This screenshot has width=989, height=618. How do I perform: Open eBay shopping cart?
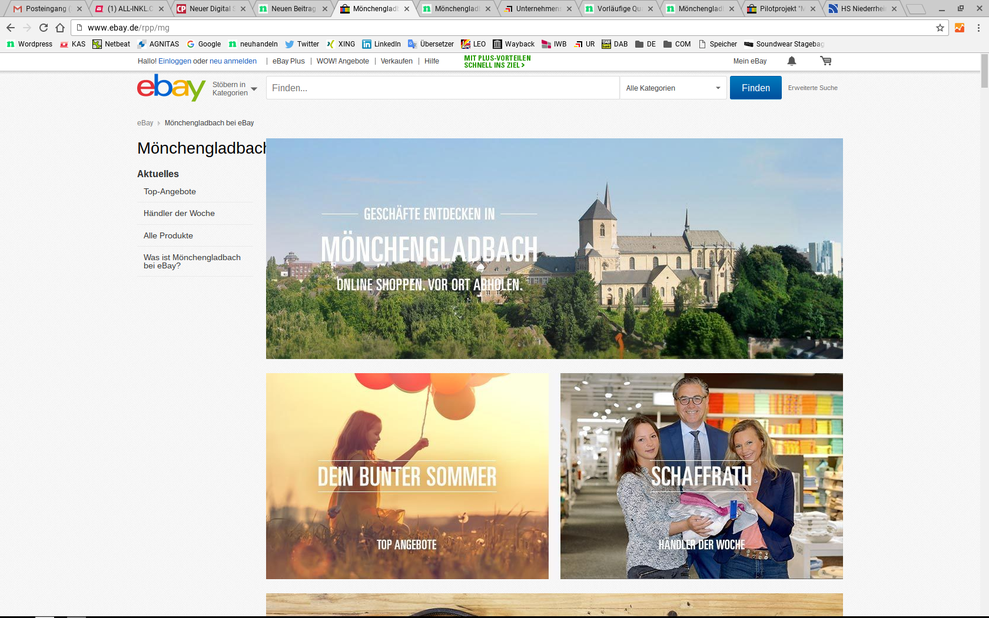(826, 61)
